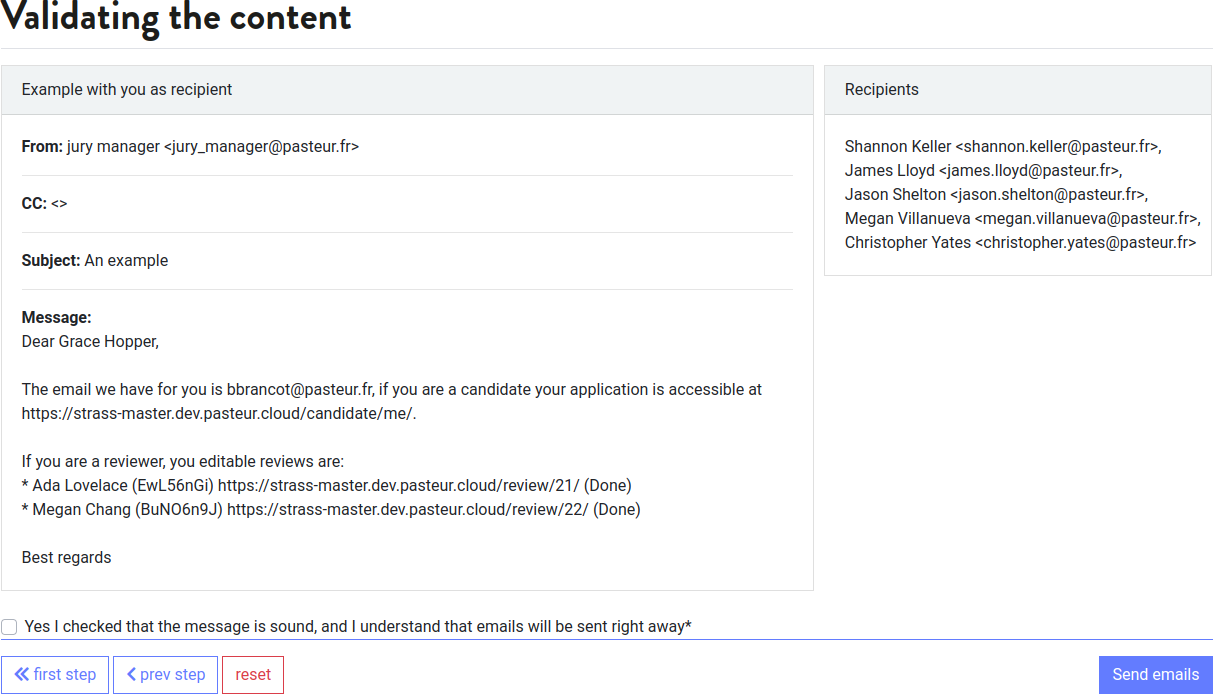This screenshot has width=1213, height=694.
Task: Click the double-chevron first step icon
Action: click(x=21, y=675)
